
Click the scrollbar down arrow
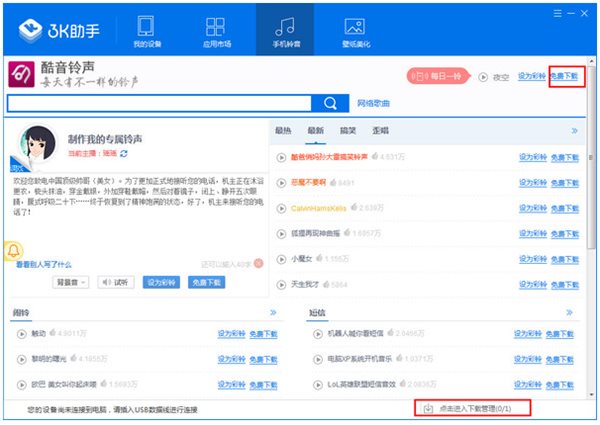coord(591,395)
